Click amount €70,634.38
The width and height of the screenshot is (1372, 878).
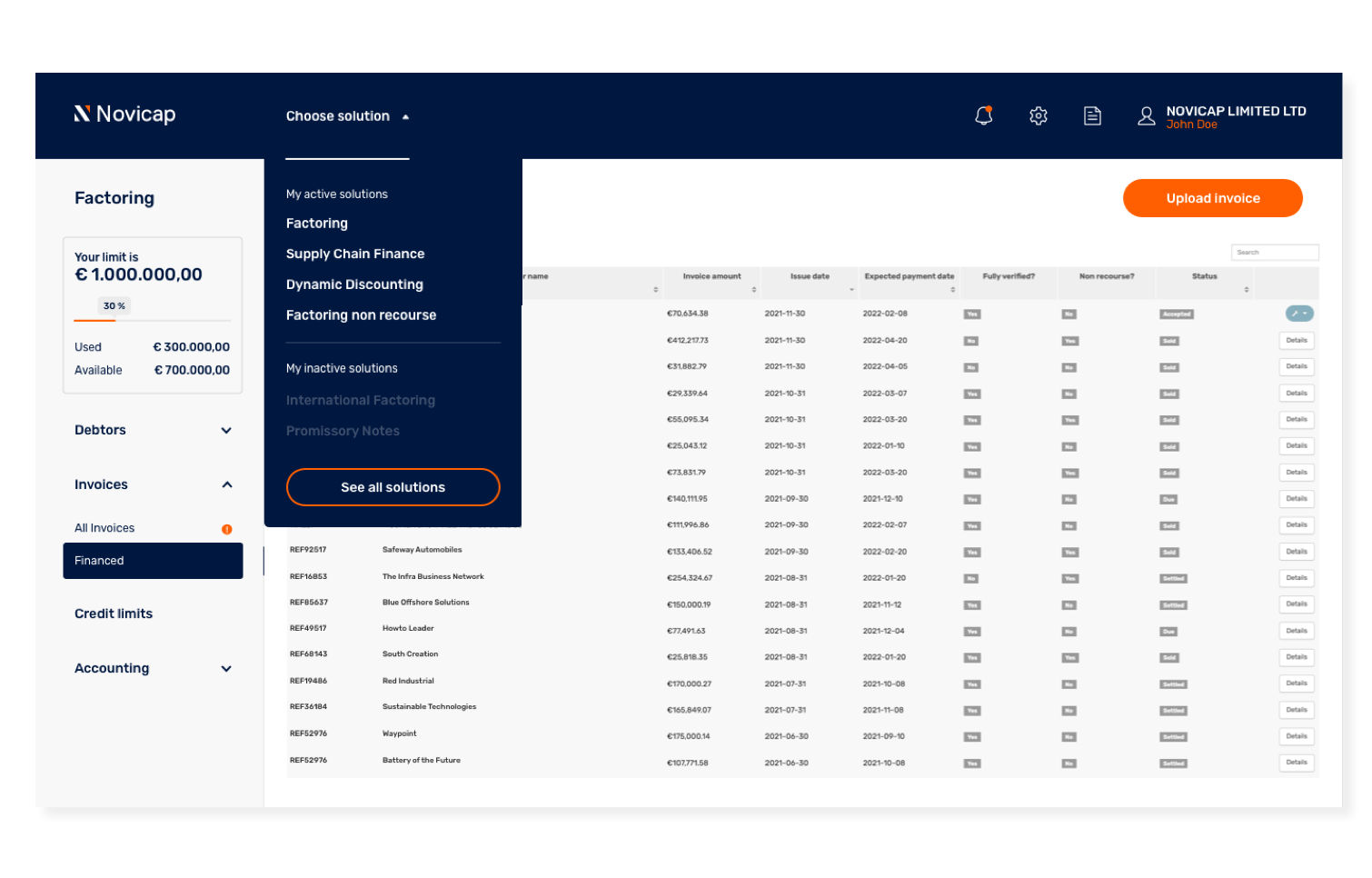(x=688, y=314)
